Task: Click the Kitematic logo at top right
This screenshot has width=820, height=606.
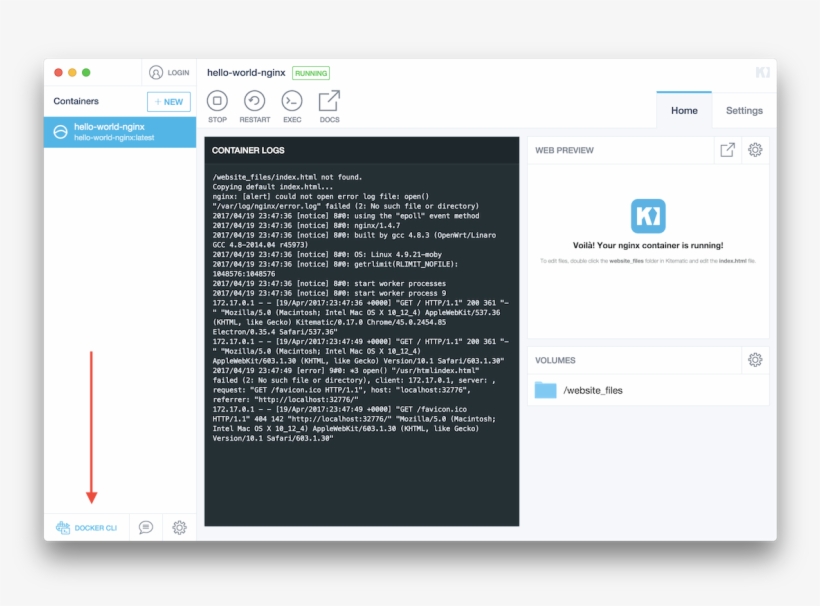Action: [x=762, y=72]
